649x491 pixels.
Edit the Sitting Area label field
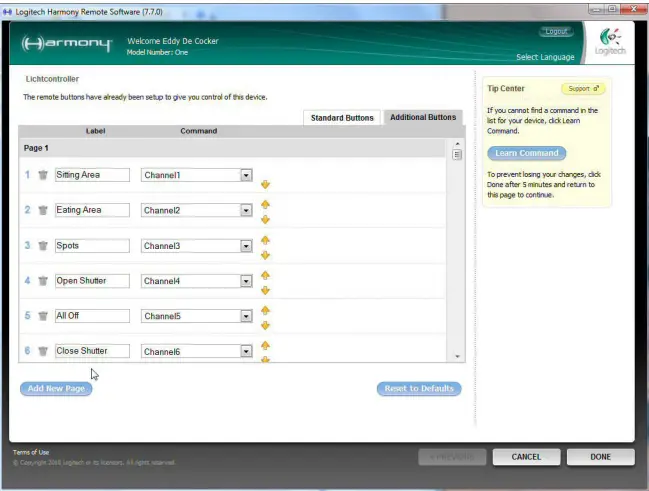pyautogui.click(x=92, y=175)
